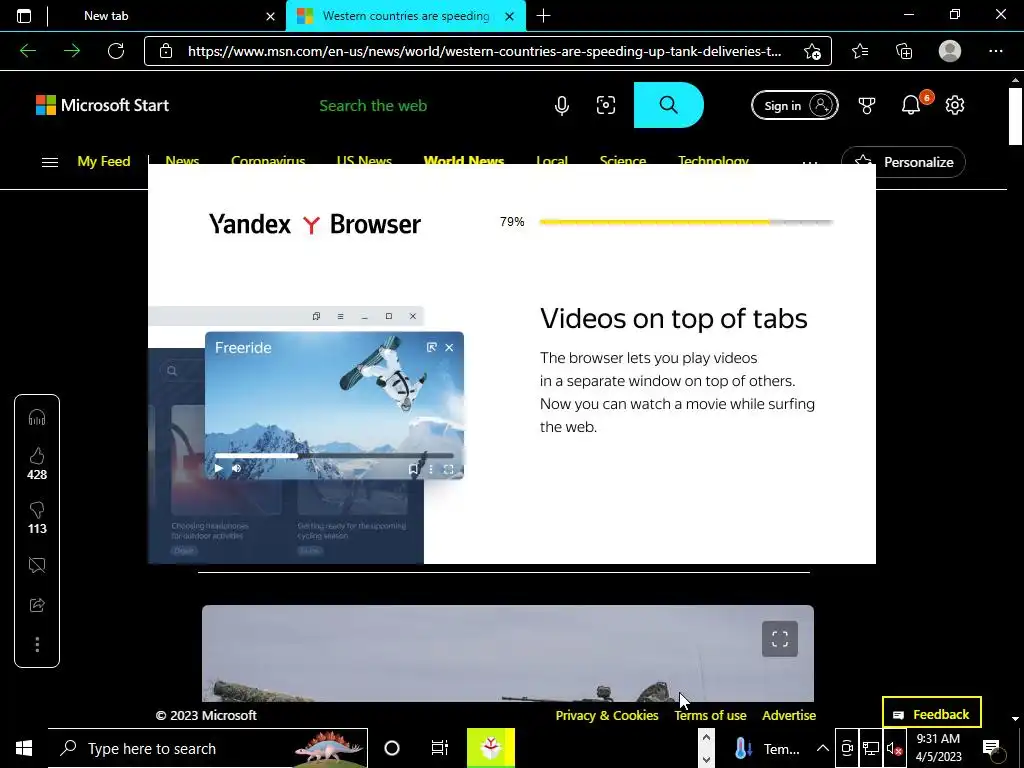Open the network tray icon
Image resolution: width=1024 pixels, height=768 pixels.
click(871, 748)
